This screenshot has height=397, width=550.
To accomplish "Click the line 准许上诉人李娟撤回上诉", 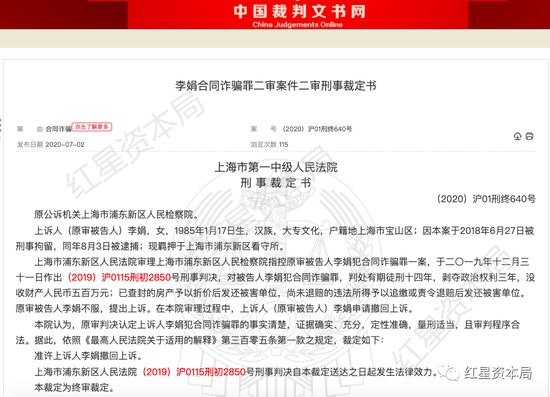I will (88, 356).
